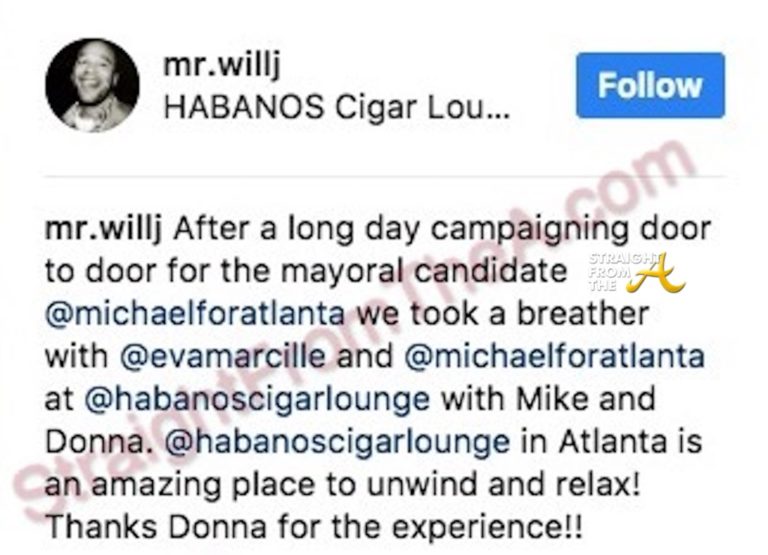Open the @habanoscigarlounge mention before 'with Mike and'
The height and width of the screenshot is (555, 768).
pyautogui.click(x=257, y=399)
